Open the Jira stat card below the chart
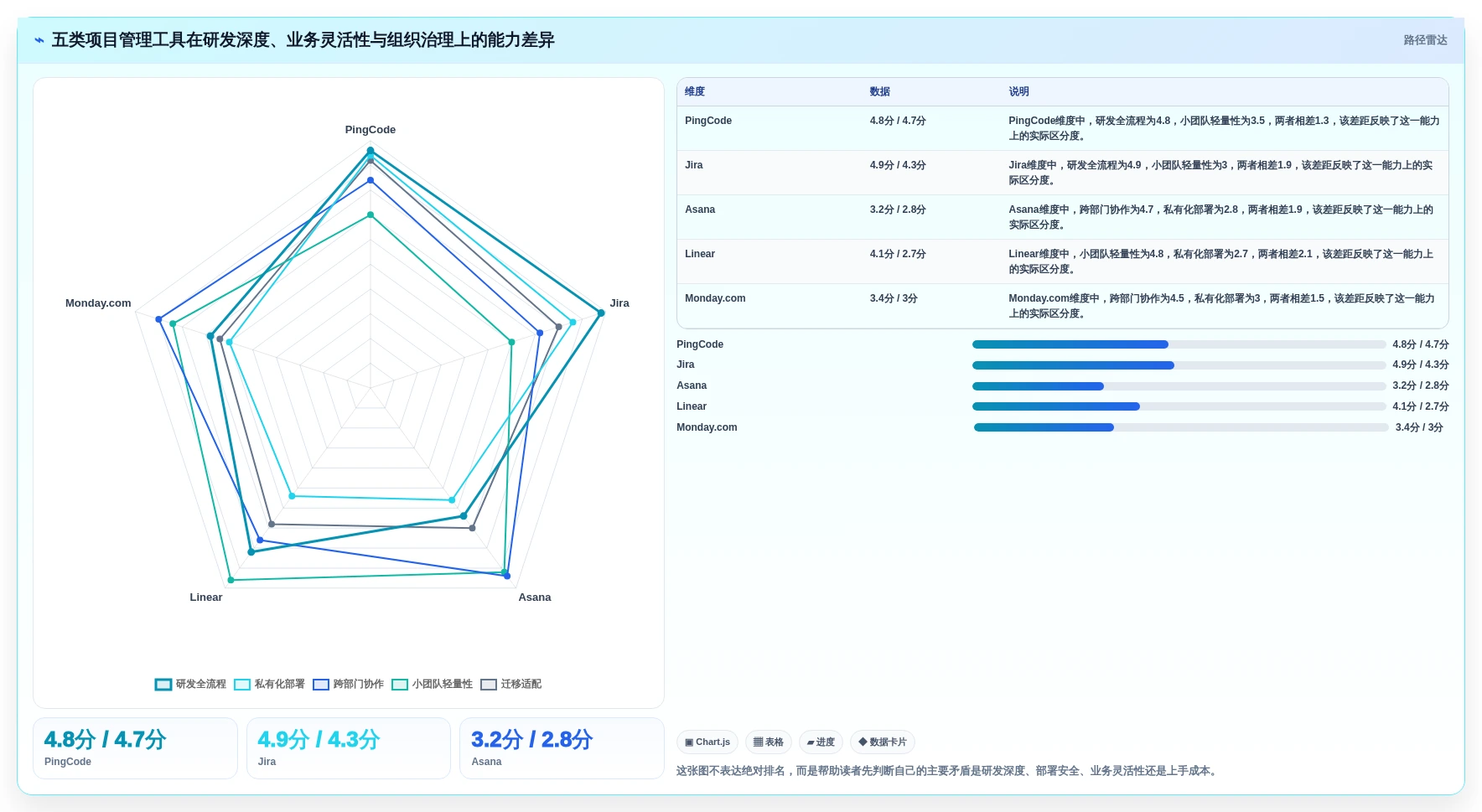Screen dimensions: 1482x812 (x=349, y=748)
